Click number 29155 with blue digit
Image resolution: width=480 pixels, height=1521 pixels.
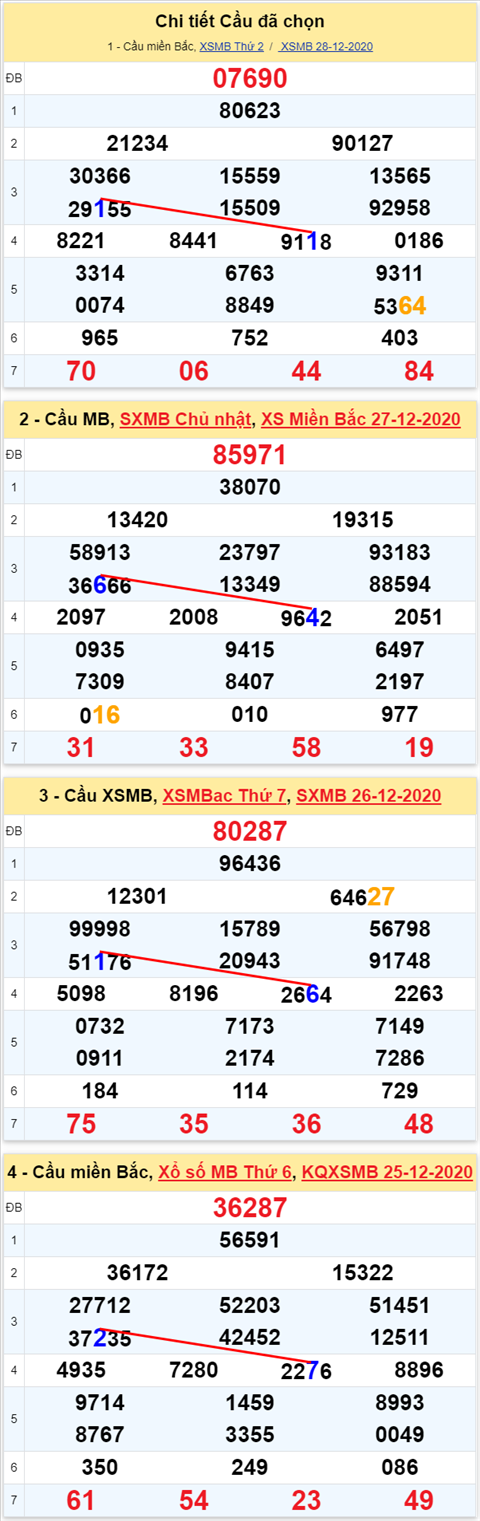click(x=100, y=209)
